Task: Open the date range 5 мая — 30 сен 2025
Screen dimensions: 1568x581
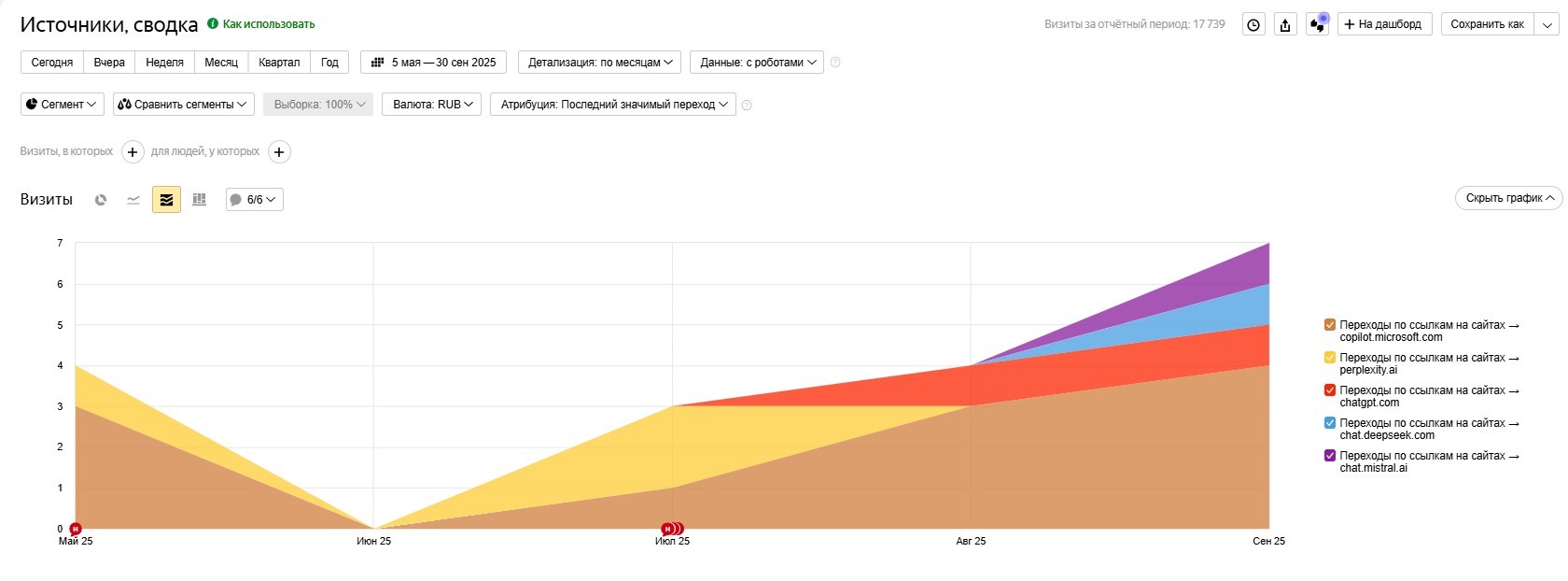Action: pos(434,63)
